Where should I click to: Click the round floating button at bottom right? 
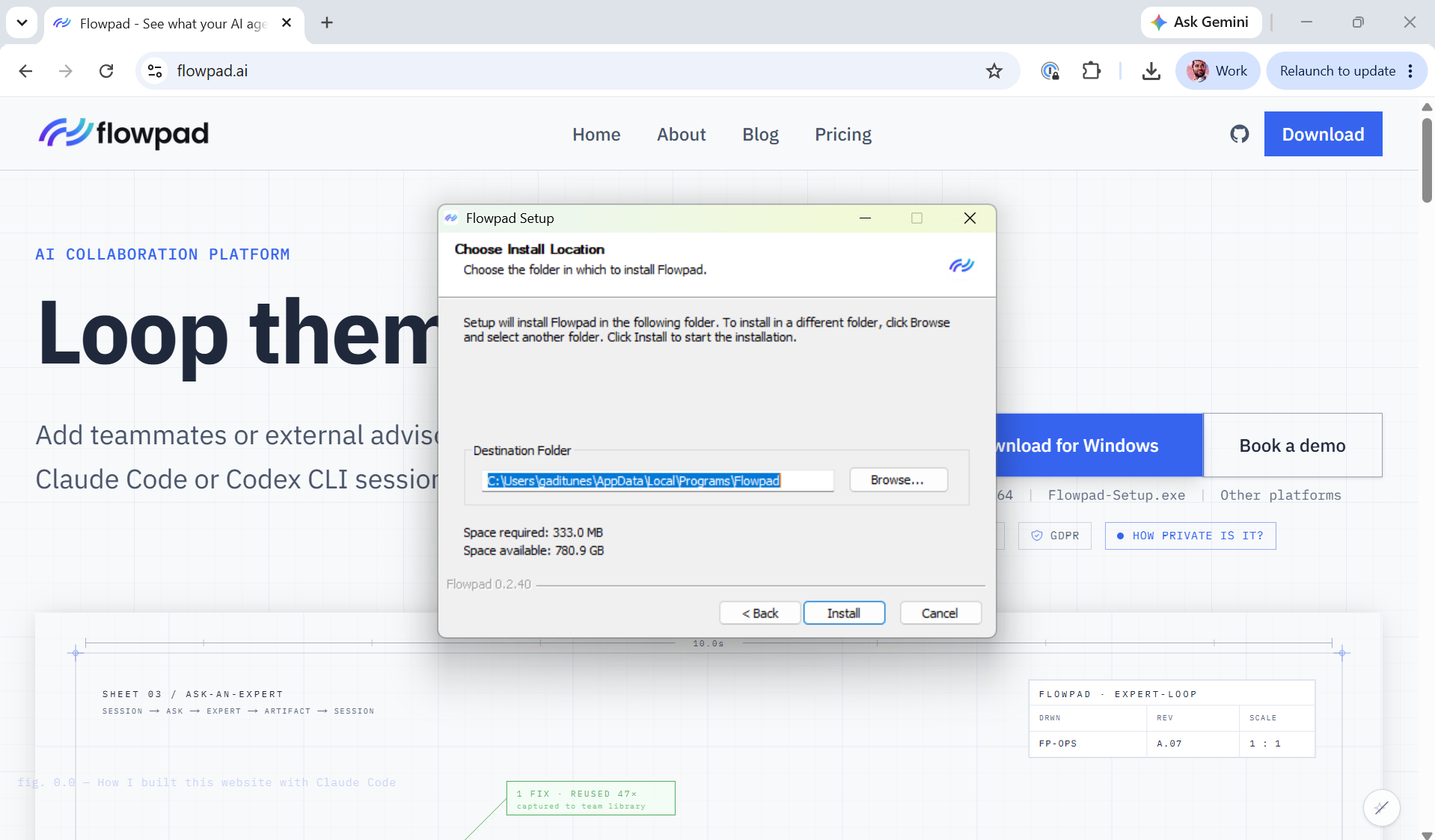click(x=1381, y=808)
